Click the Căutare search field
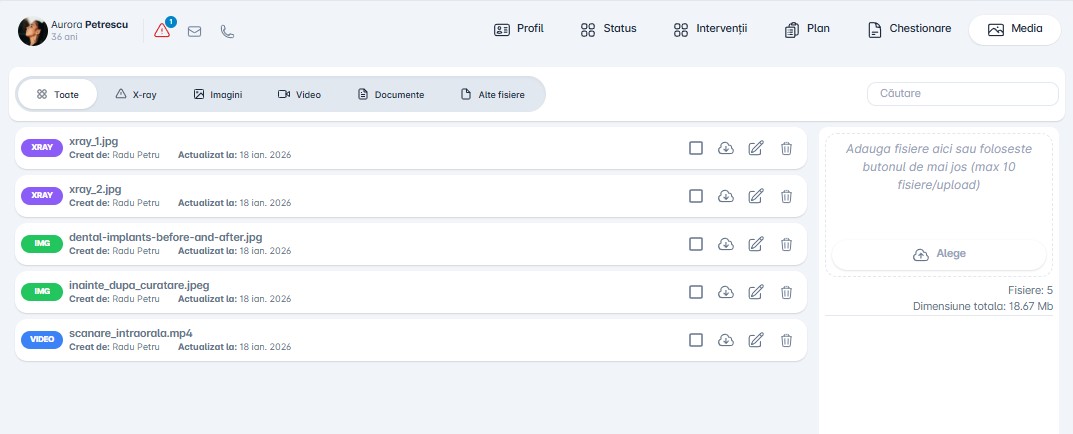Image resolution: width=1073 pixels, height=434 pixels. pos(962,93)
